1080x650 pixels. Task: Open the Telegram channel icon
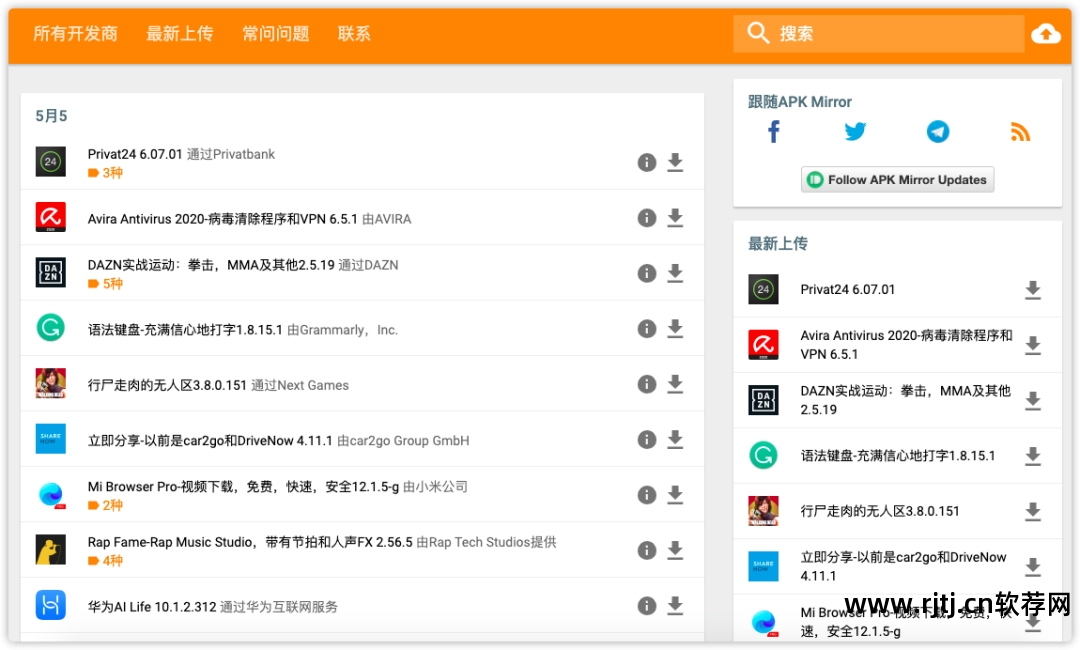point(937,132)
